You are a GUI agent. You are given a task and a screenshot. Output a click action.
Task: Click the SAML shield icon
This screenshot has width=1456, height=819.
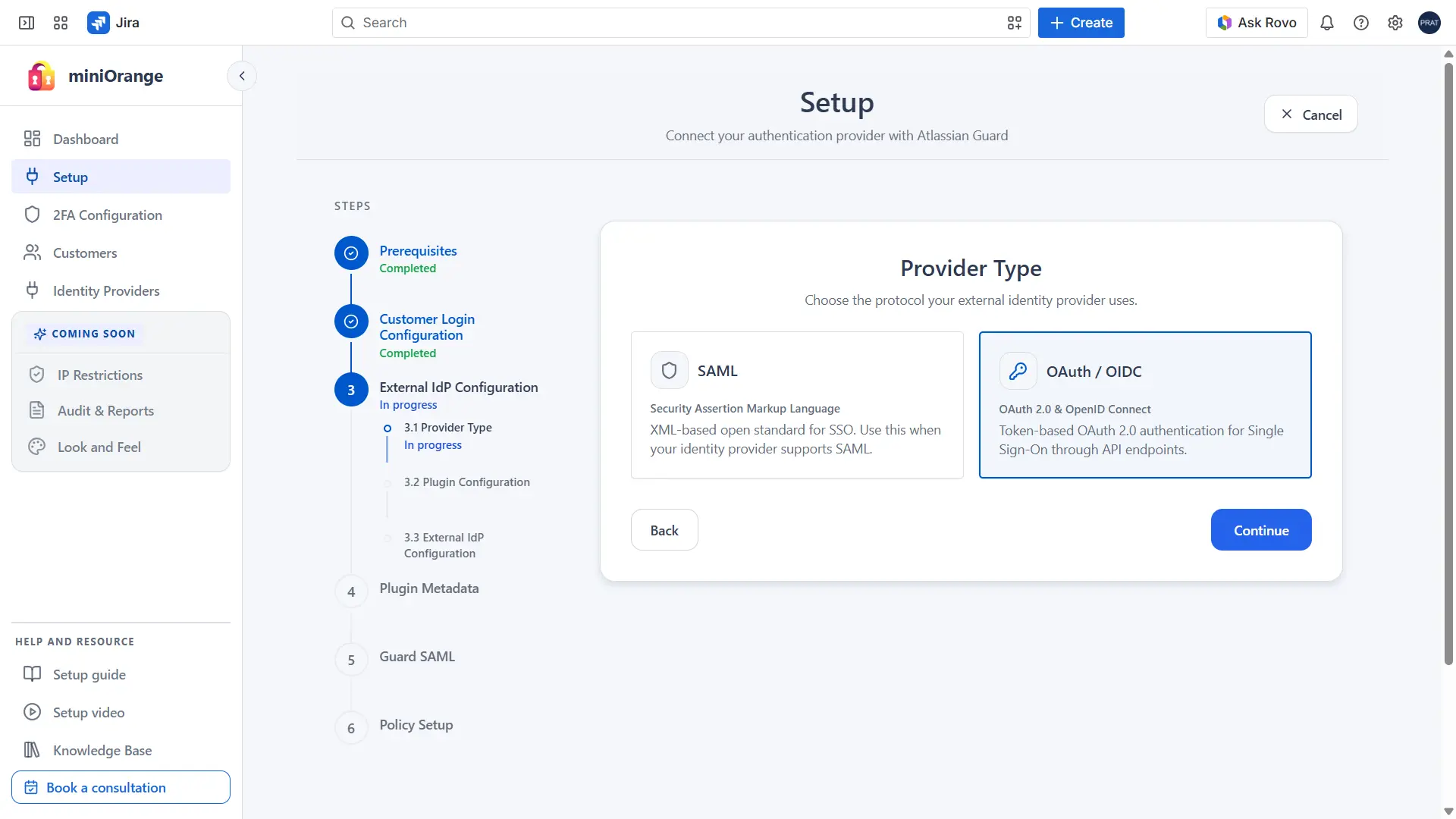[x=669, y=371]
